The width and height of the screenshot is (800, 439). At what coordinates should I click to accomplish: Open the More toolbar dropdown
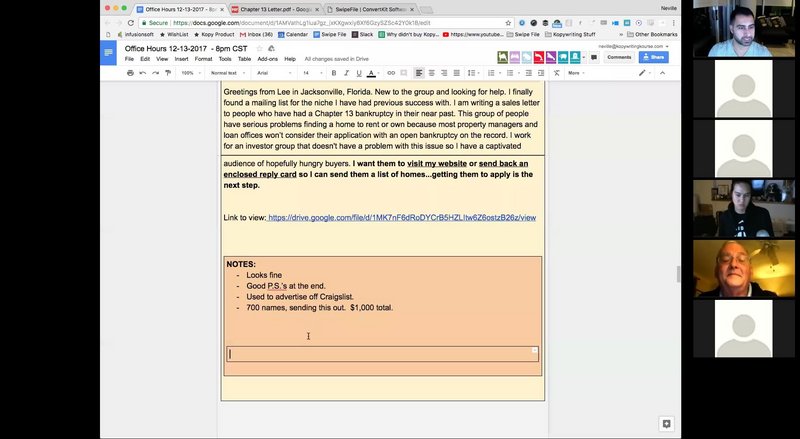coord(576,73)
